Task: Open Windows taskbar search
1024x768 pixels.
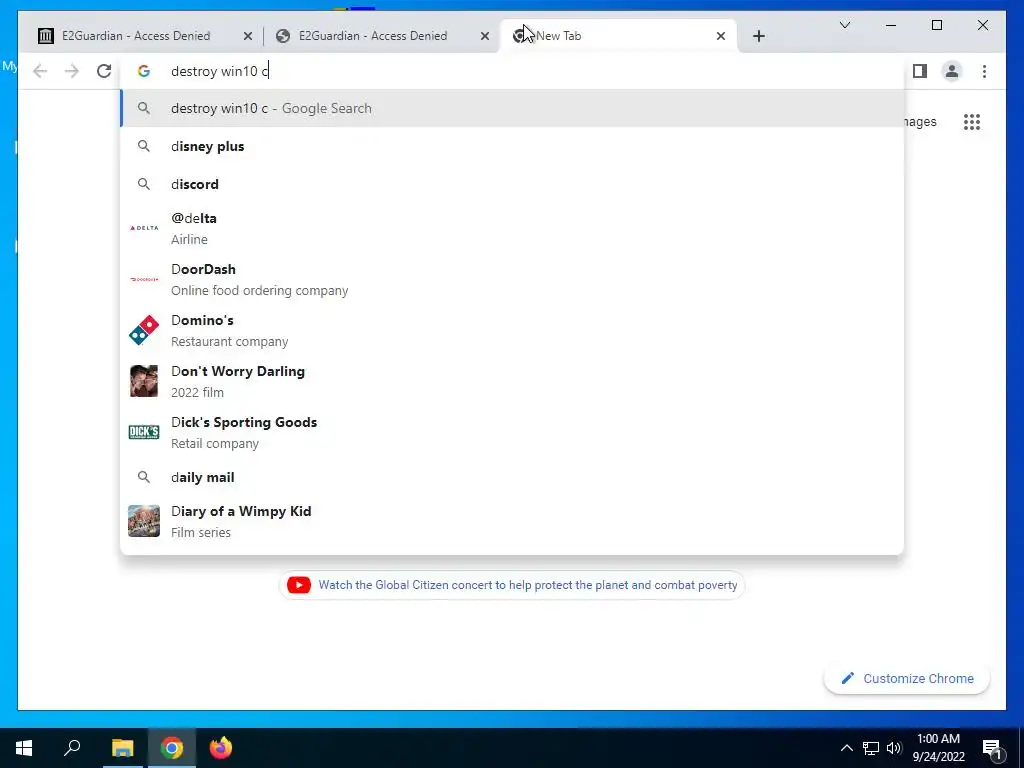Action: (72, 748)
